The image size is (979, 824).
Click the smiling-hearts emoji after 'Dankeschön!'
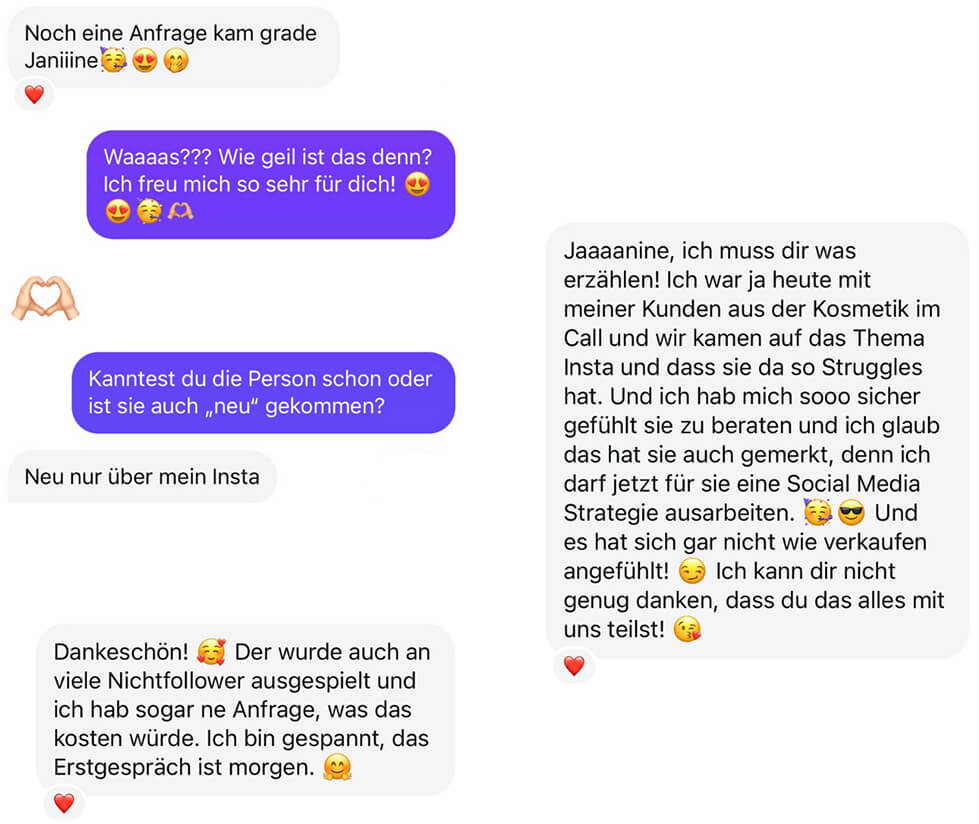coord(211,652)
